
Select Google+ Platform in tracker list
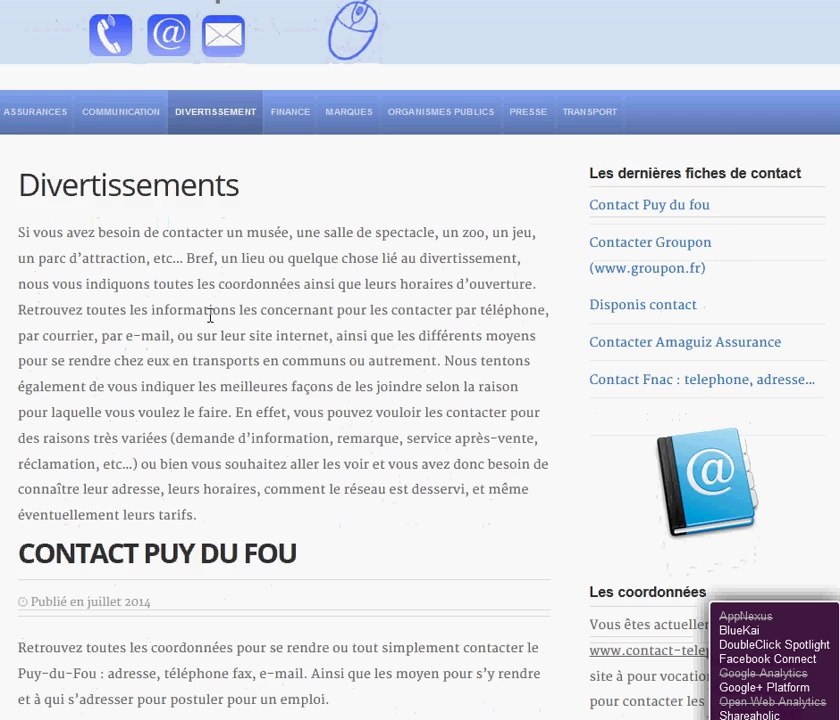[x=764, y=687]
